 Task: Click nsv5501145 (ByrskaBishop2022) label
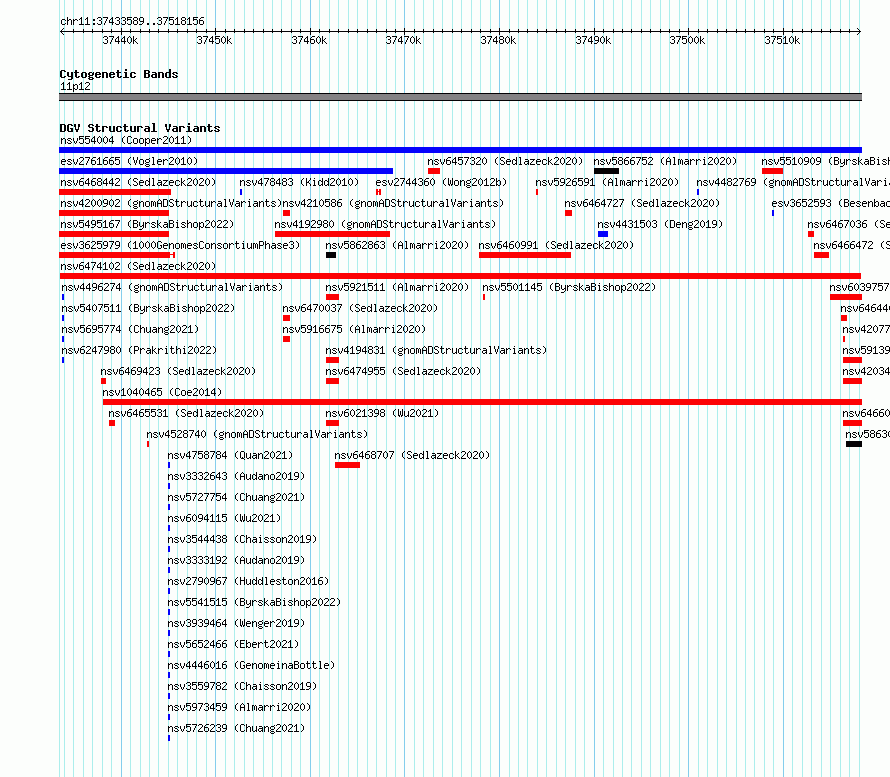tap(569, 287)
